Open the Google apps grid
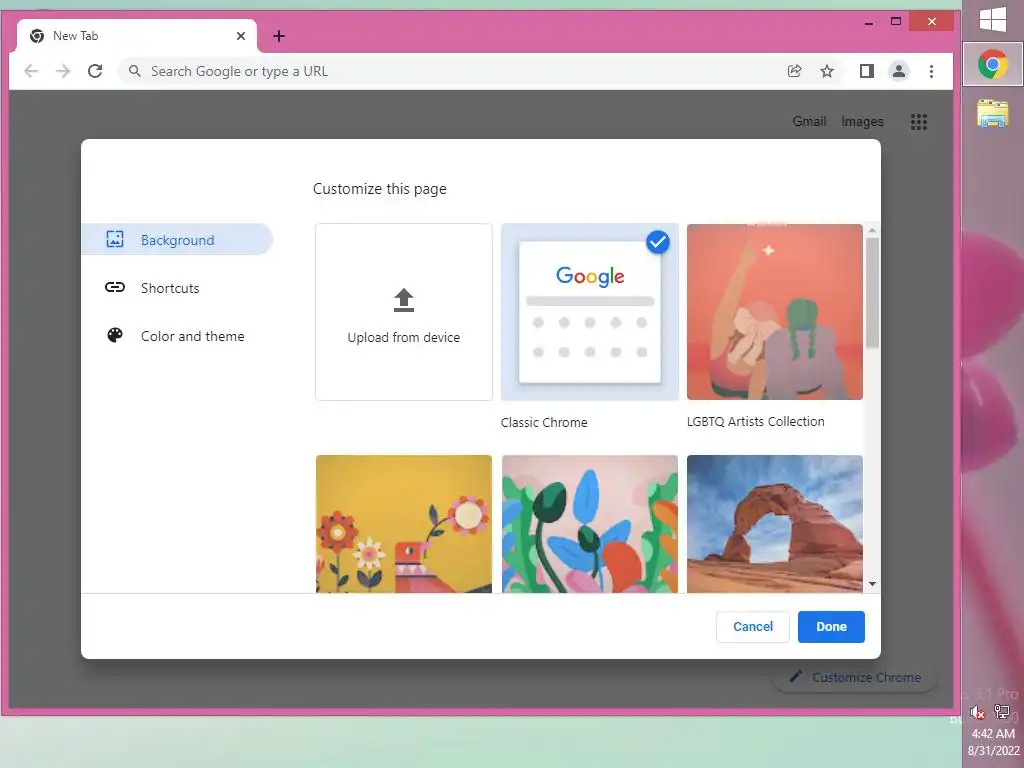The image size is (1024, 768). [x=919, y=121]
